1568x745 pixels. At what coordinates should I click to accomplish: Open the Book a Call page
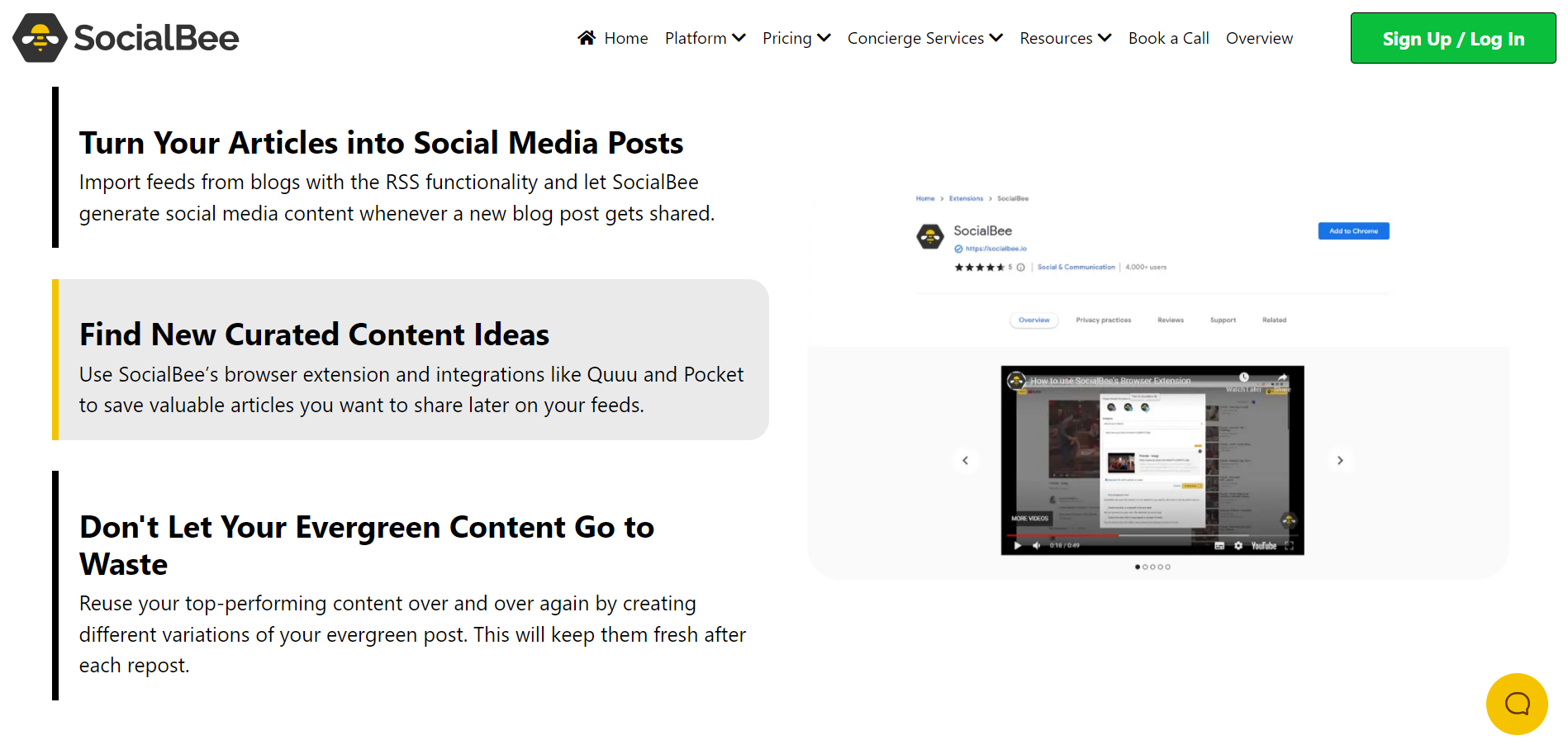(1168, 38)
